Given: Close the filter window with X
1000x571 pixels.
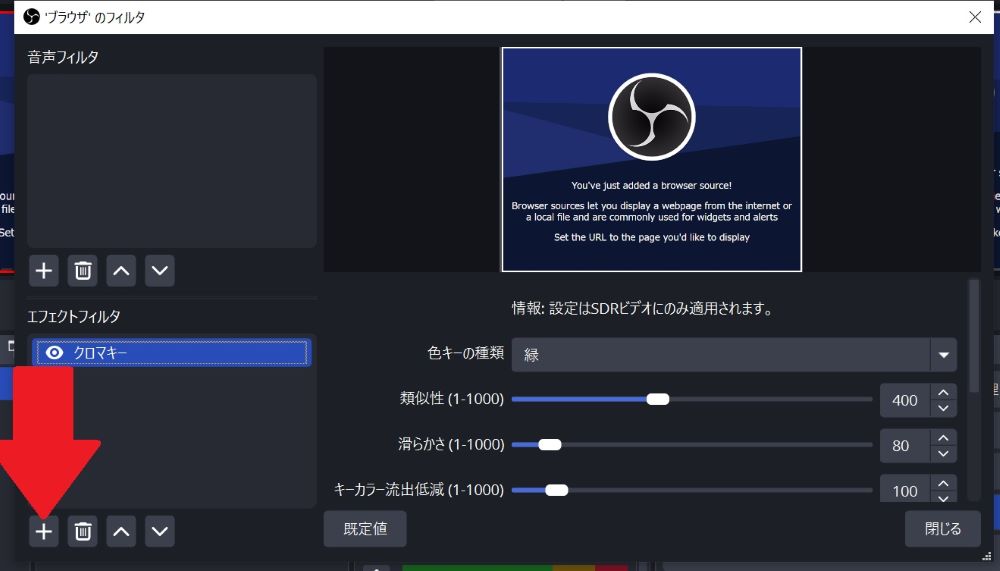Looking at the screenshot, I should click(975, 17).
